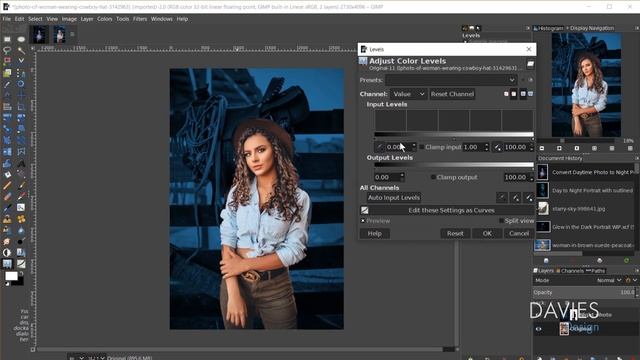
Task: Select the Fuzzy Select wand tool
Action: [x=21, y=50]
